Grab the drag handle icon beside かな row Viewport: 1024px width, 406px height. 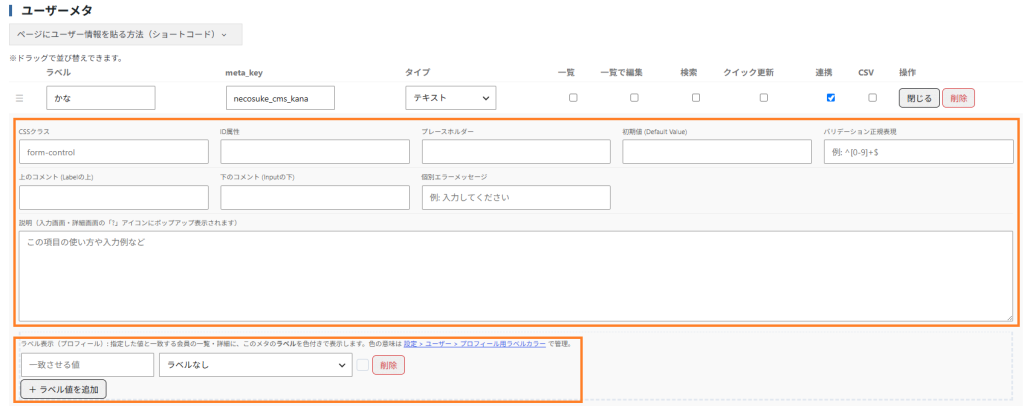tap(19, 98)
